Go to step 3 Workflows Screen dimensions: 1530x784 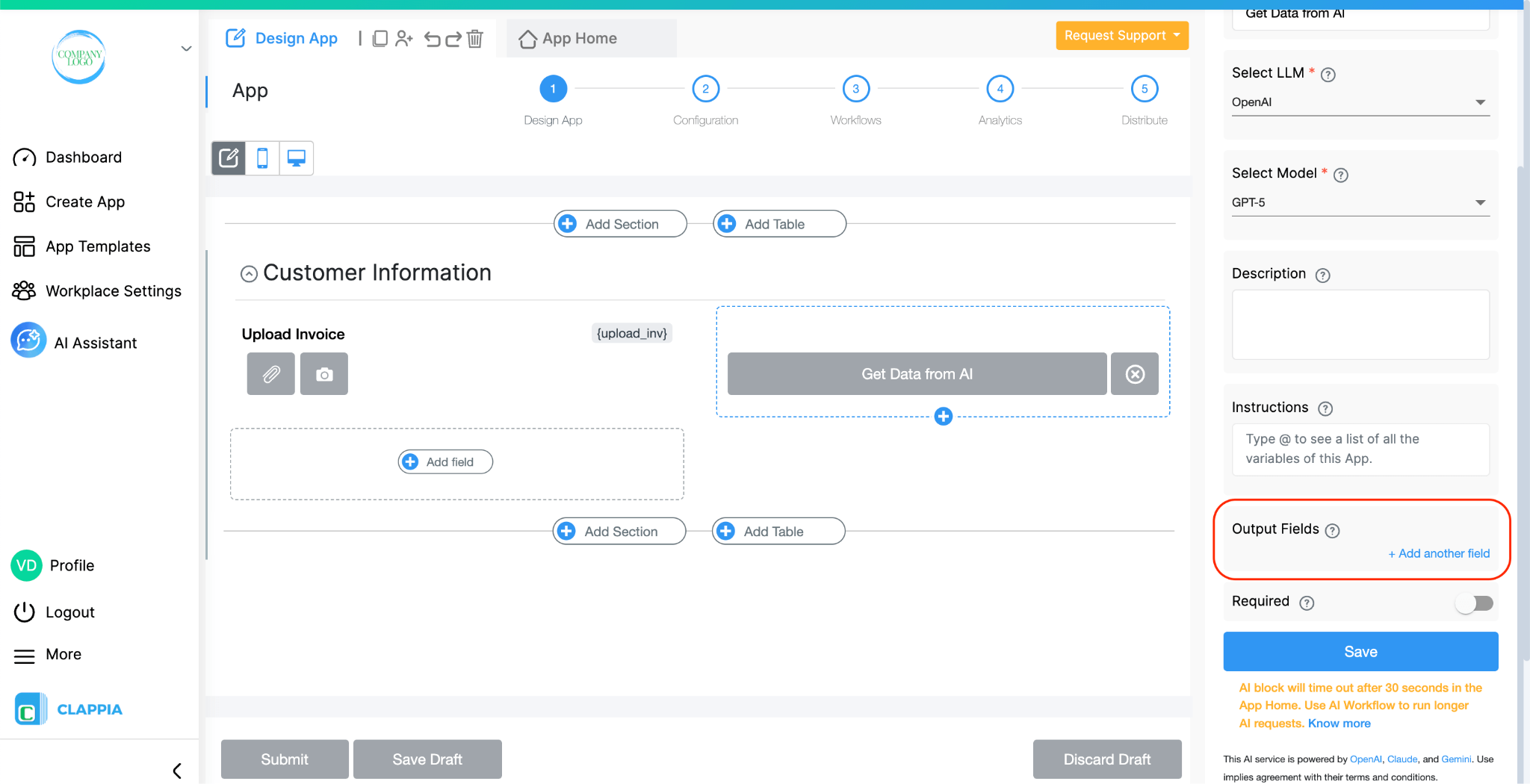coord(856,89)
